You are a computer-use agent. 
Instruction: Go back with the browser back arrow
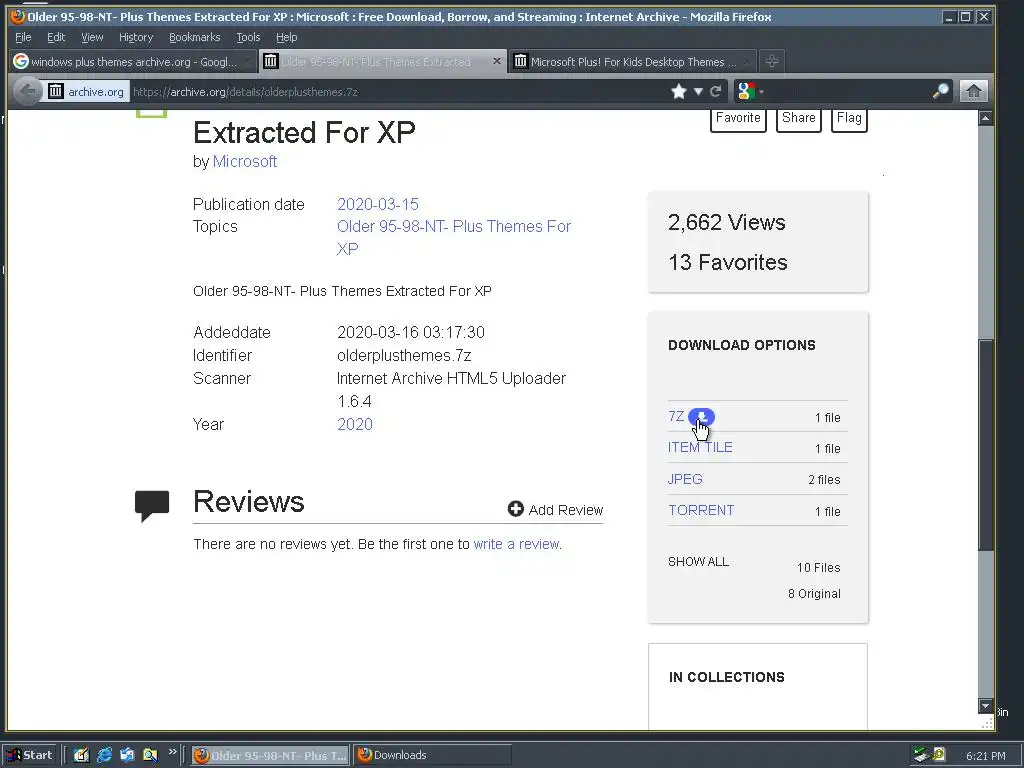[x=26, y=91]
